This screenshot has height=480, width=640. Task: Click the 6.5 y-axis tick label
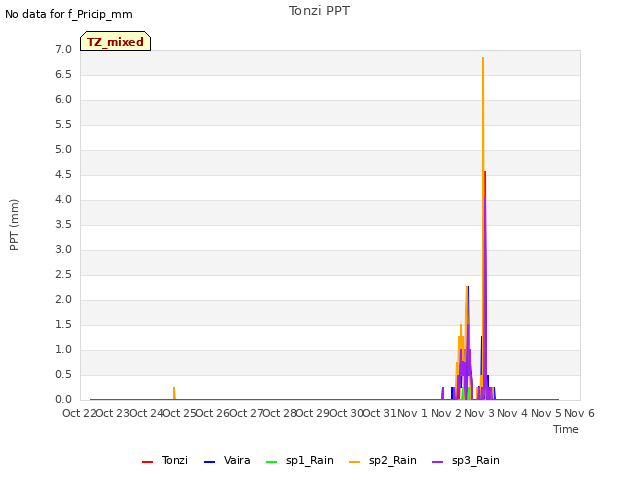pos(63,74)
